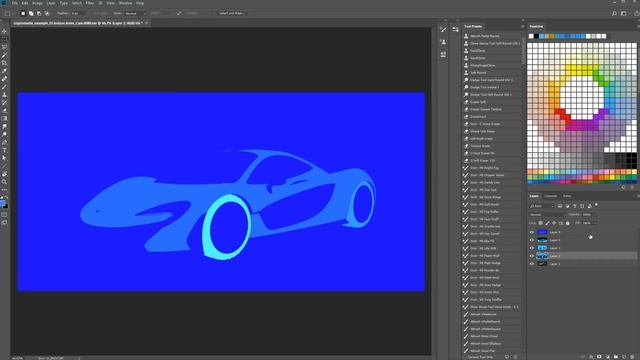The image size is (640, 360).
Task: Select the Path Selection tool
Action: [x=4, y=158]
